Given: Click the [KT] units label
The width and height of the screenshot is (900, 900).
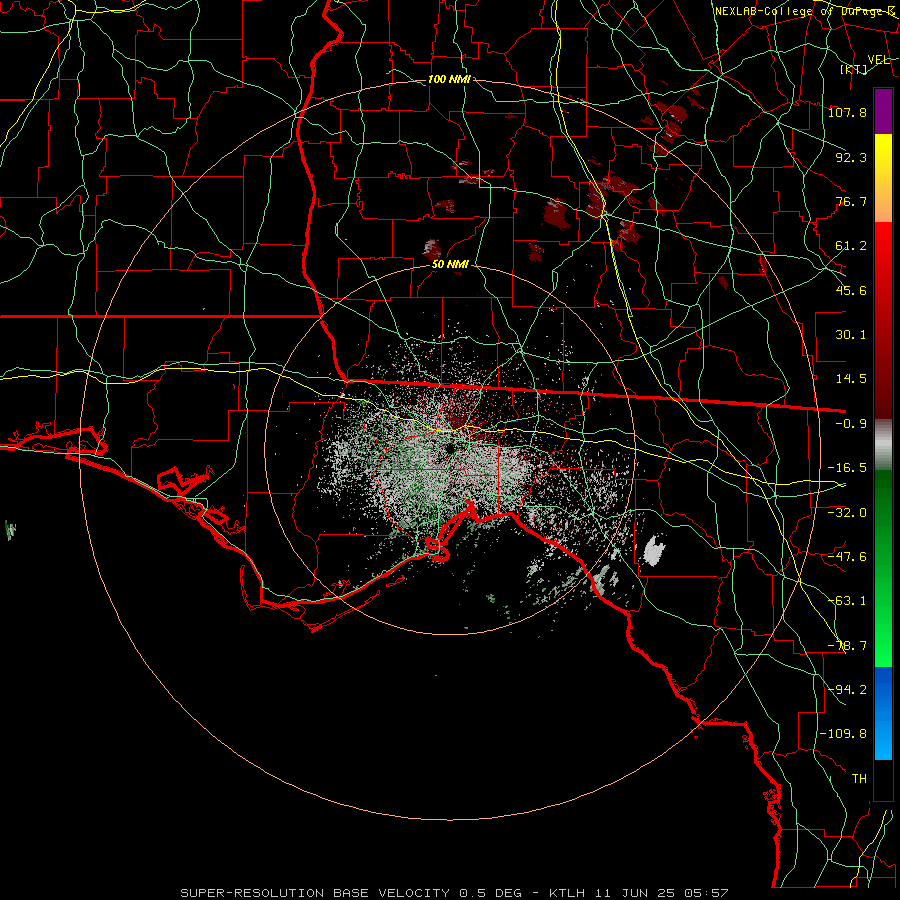Looking at the screenshot, I should click(x=854, y=69).
